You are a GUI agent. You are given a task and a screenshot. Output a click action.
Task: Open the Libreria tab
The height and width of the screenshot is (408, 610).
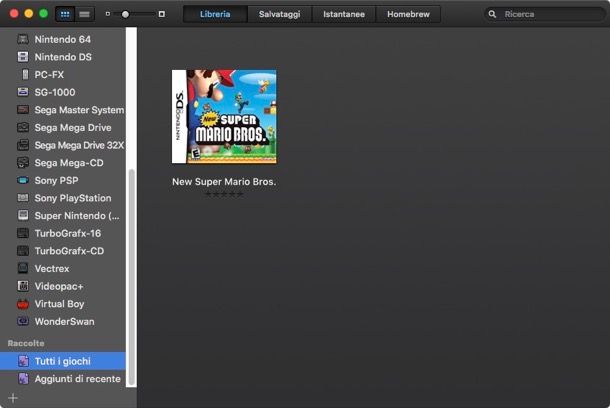pyautogui.click(x=215, y=14)
